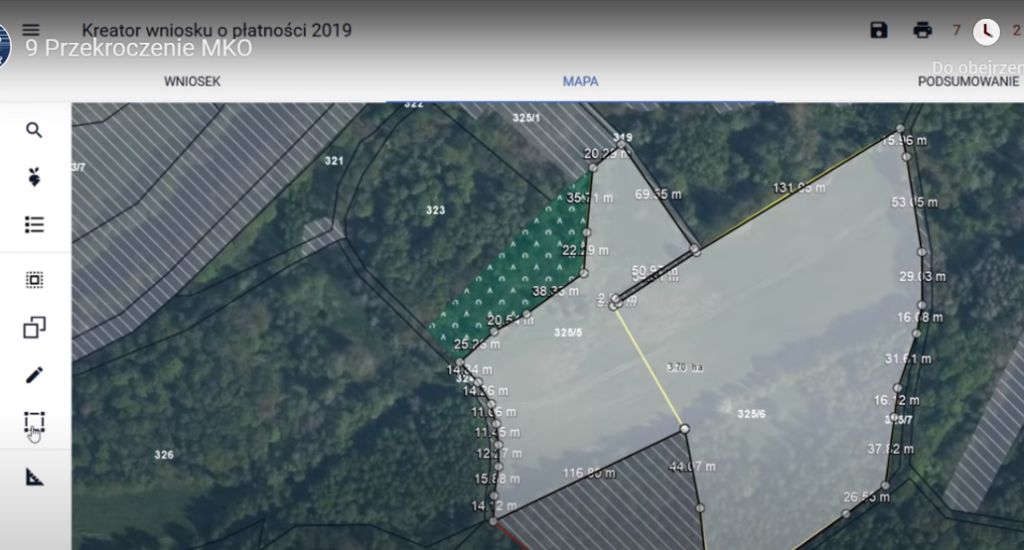1024x550 pixels.
Task: Click parcel label 325/1 on map
Action: tap(526, 118)
